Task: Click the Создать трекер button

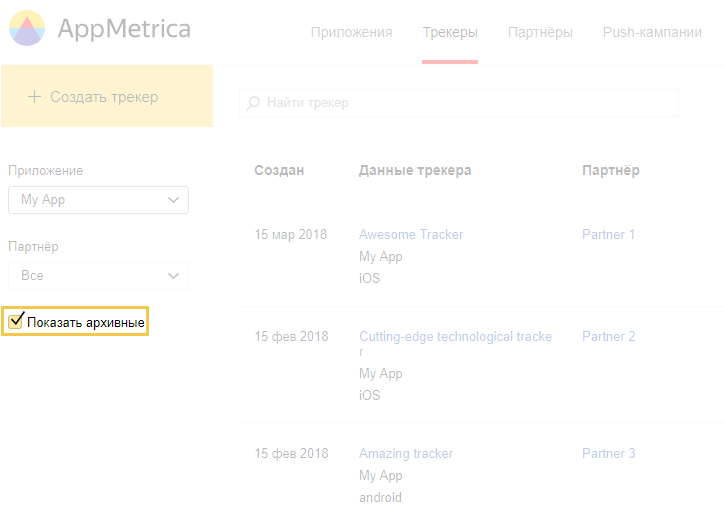Action: (107, 96)
